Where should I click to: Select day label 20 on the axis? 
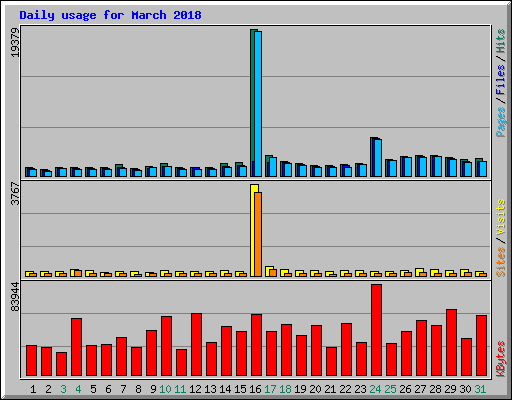click(315, 389)
